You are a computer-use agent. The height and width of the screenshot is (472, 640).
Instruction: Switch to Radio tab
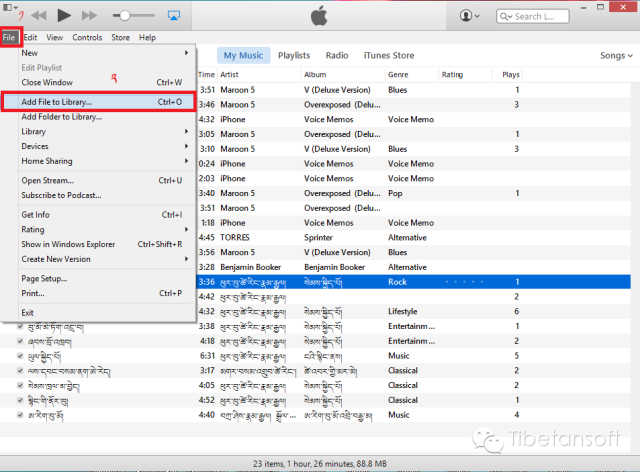tap(337, 56)
